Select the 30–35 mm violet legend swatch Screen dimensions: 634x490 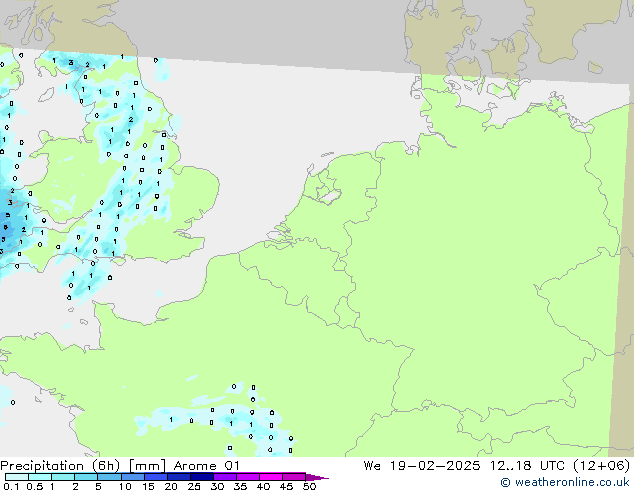click(x=225, y=477)
